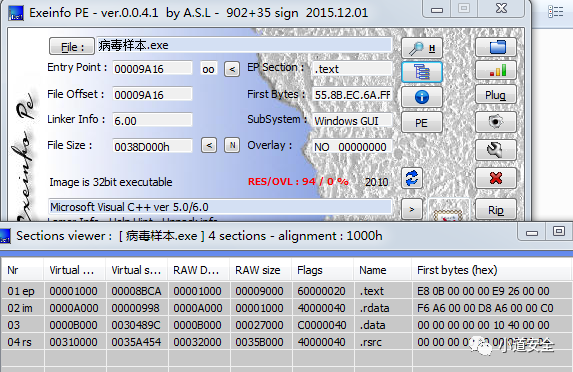Click the wrench tools icon
The image size is (573, 372).
click(496, 149)
